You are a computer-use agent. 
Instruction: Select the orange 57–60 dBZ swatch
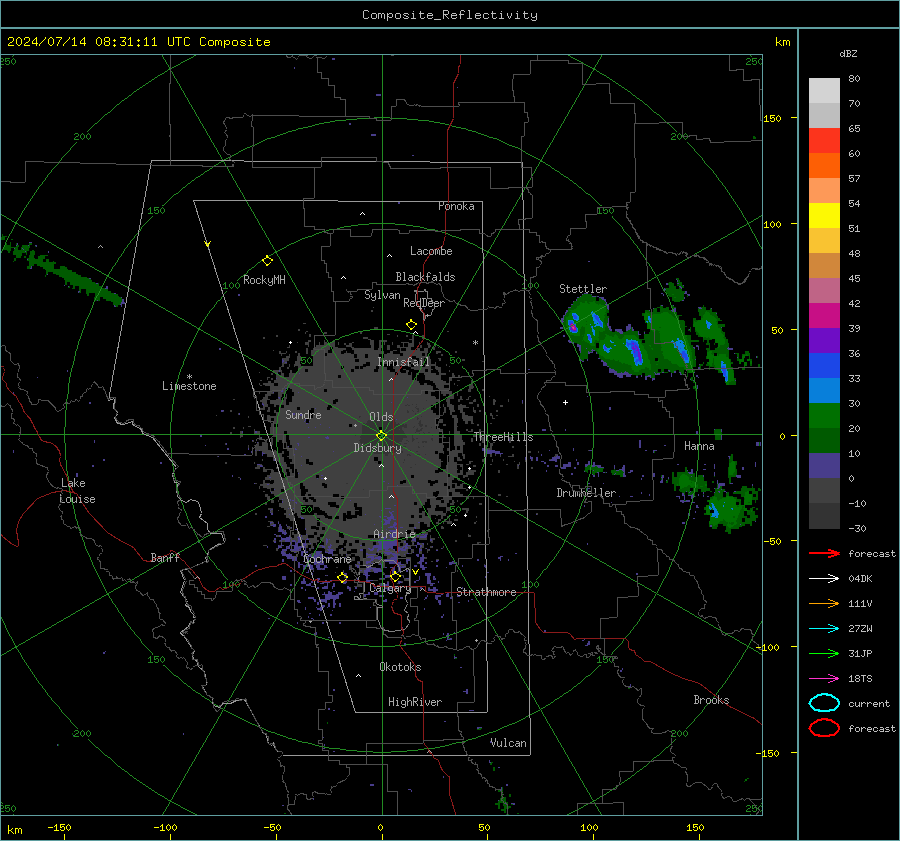(x=824, y=165)
